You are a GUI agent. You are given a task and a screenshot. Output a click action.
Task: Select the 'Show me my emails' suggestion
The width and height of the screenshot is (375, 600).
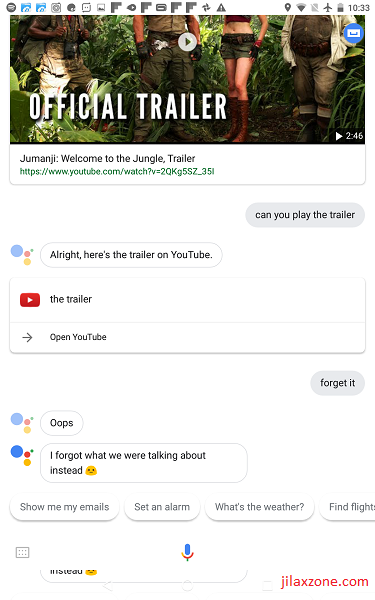click(64, 507)
